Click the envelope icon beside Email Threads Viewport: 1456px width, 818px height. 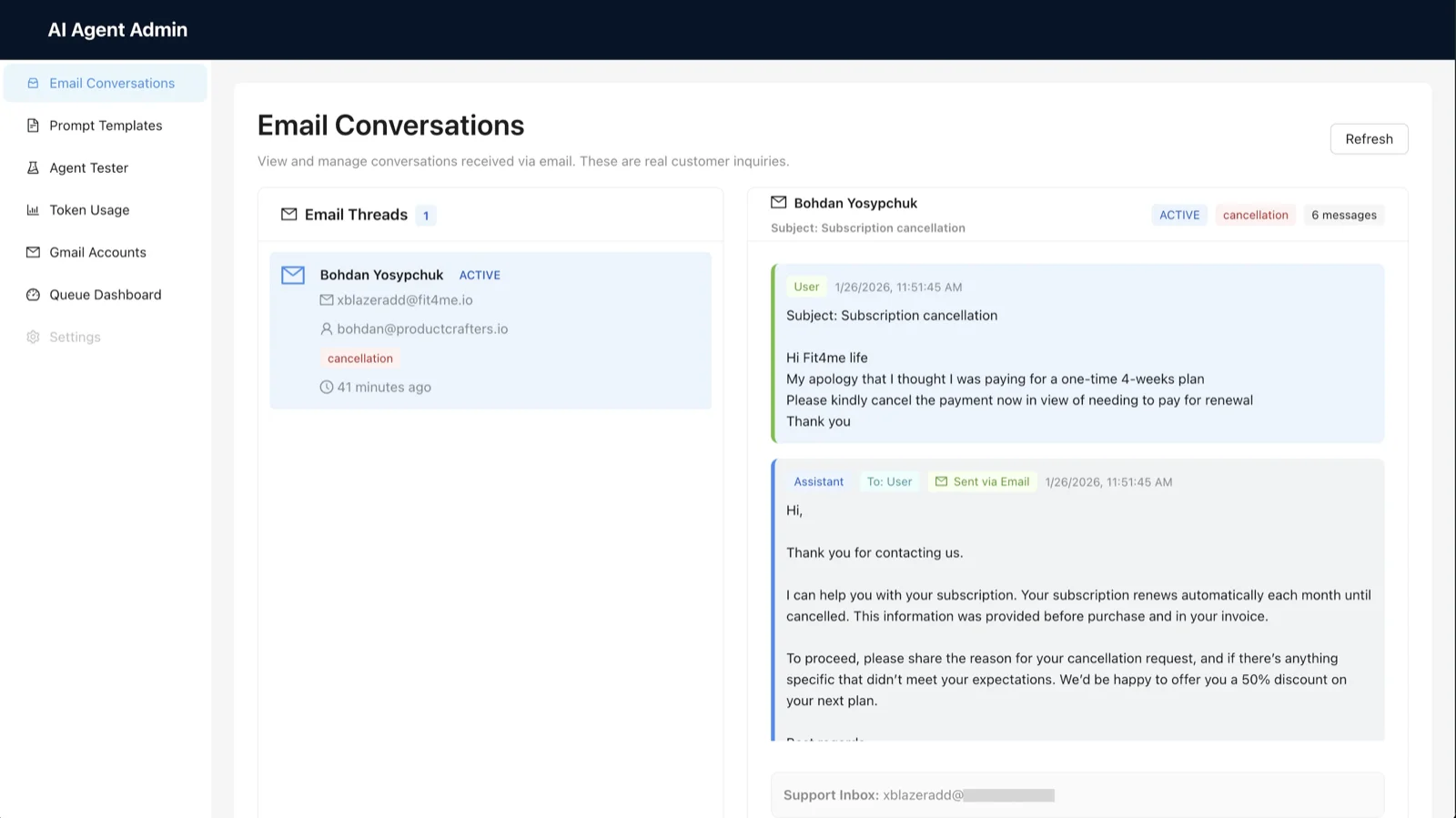click(x=288, y=215)
